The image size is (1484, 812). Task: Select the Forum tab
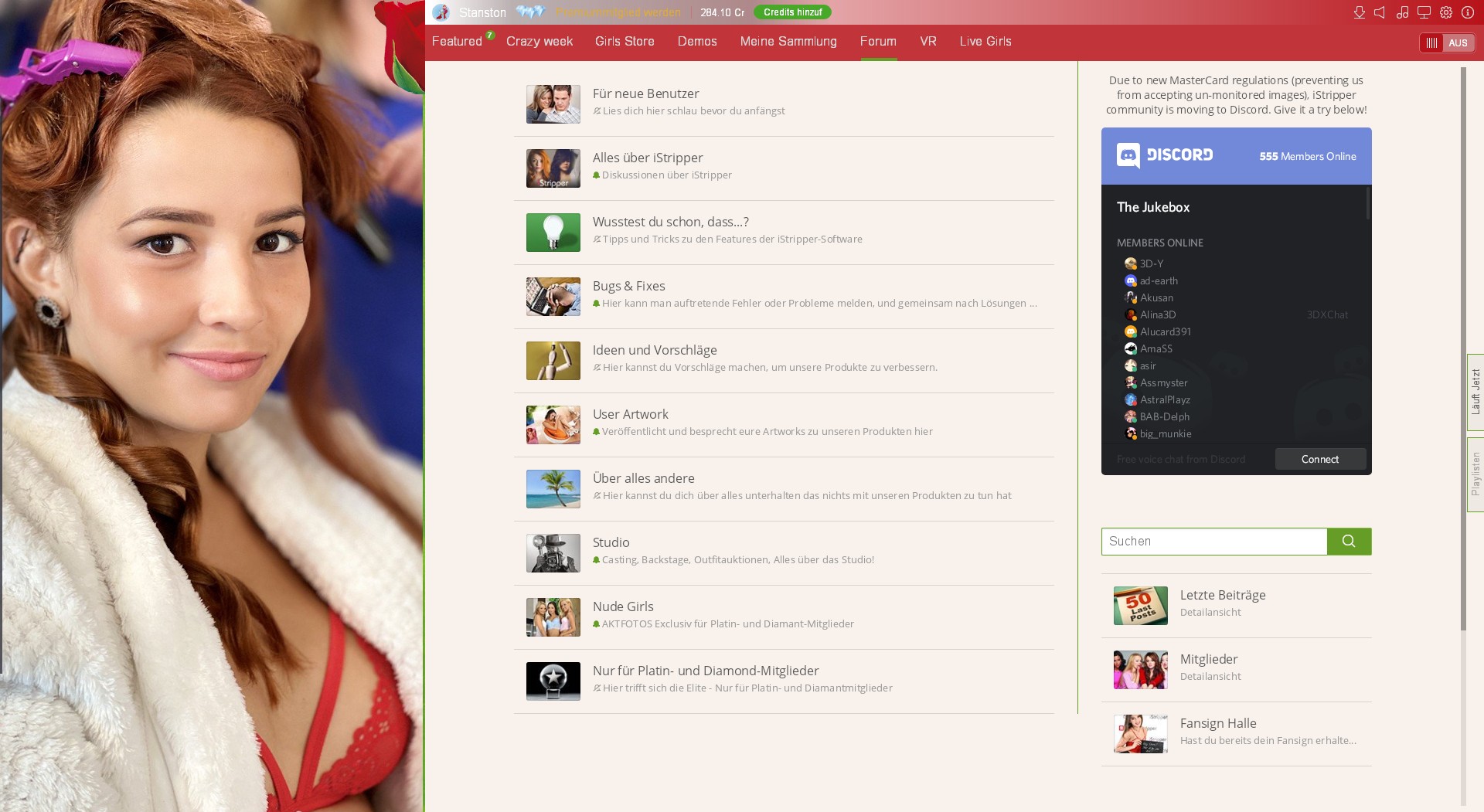[878, 42]
